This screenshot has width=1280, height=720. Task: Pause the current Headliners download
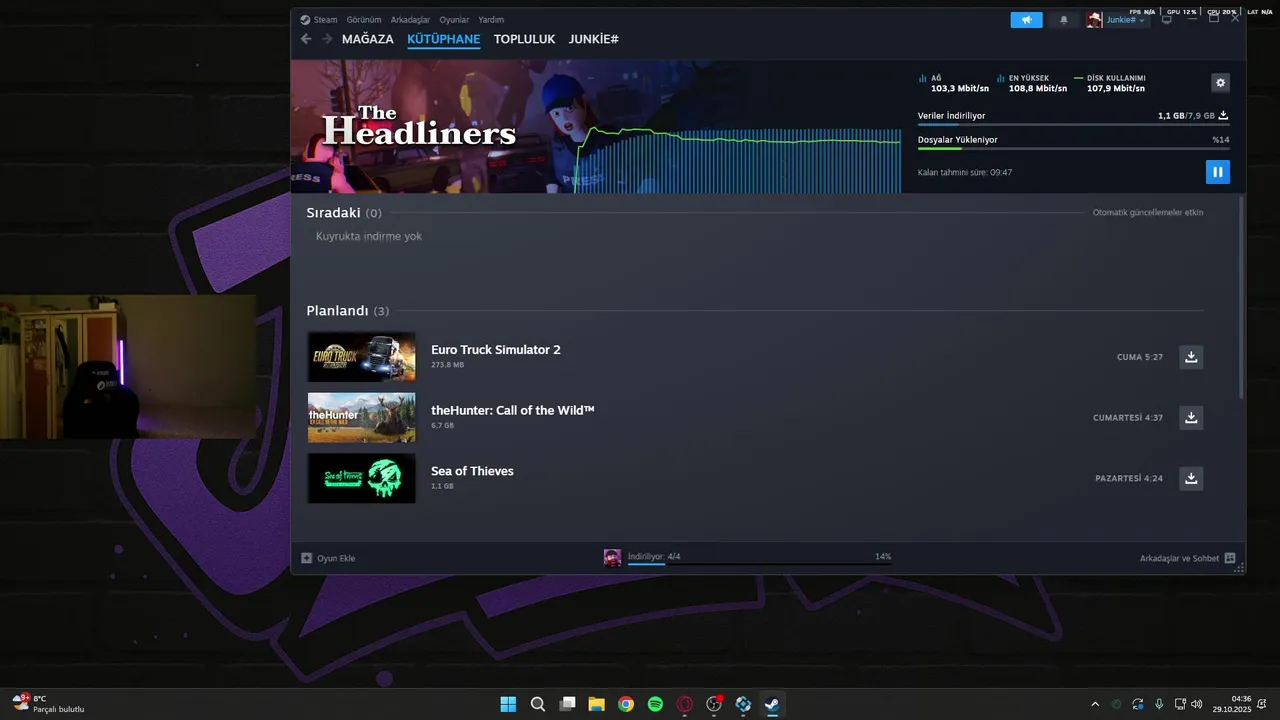(x=1217, y=172)
